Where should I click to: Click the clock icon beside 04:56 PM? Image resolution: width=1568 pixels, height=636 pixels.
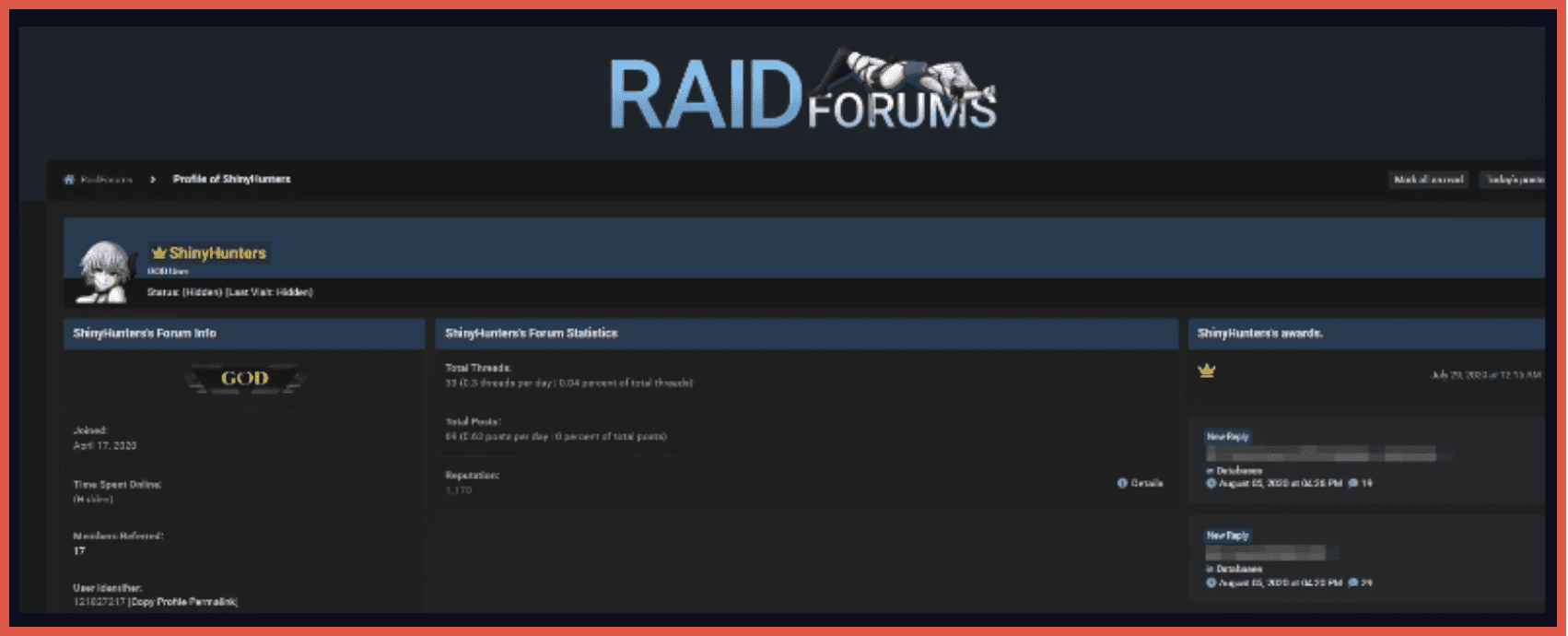1211,483
